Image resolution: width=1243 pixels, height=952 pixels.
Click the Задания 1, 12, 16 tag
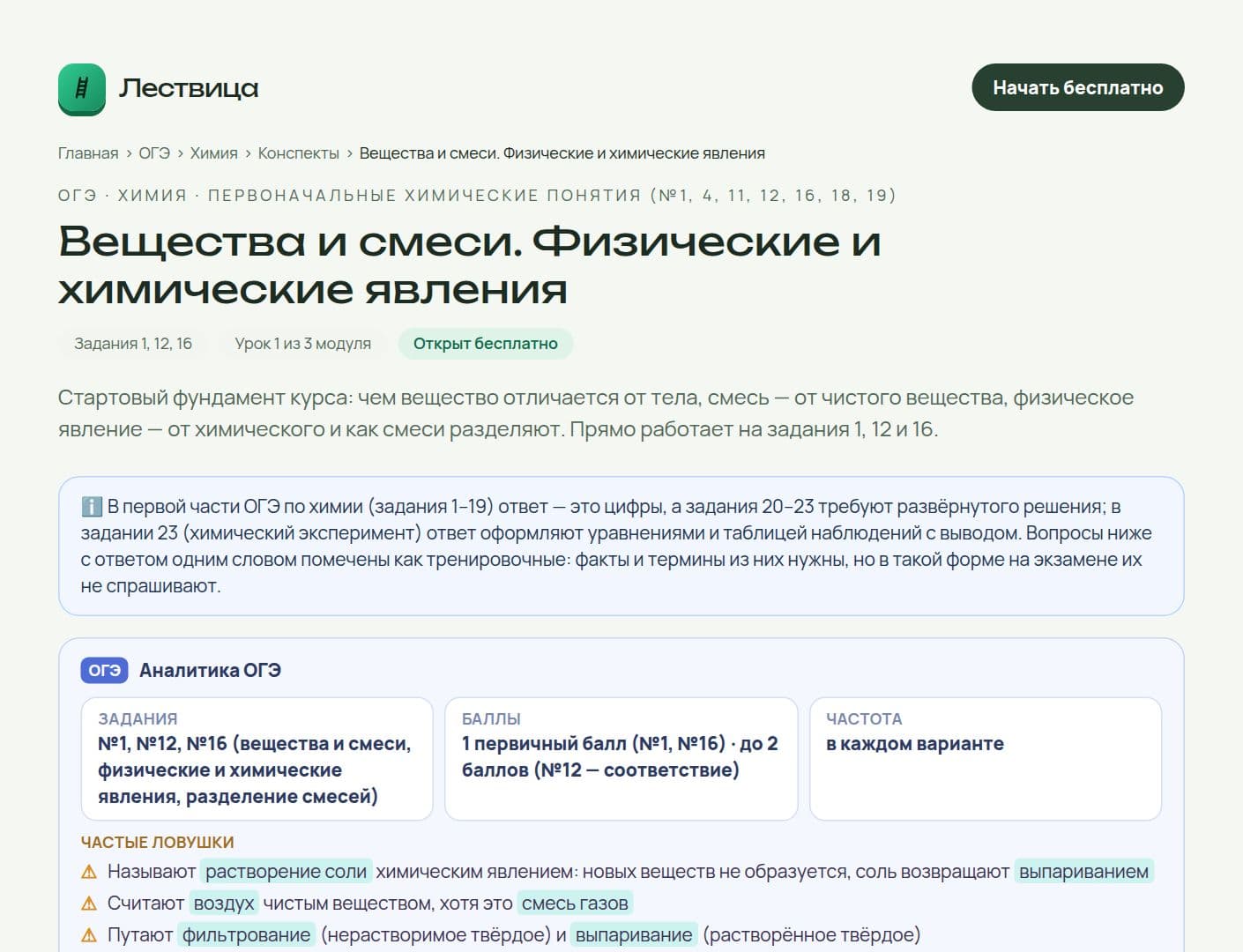[x=133, y=344]
